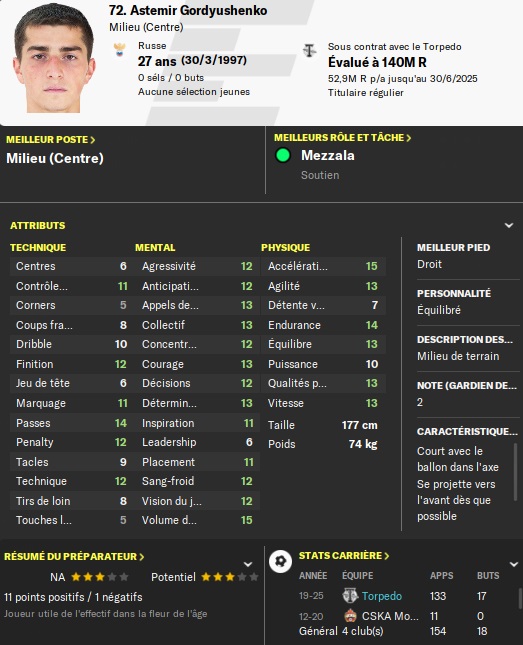Open the Meilleurs Rôle et Tâche header
The height and width of the screenshot is (645, 523).
click(343, 138)
